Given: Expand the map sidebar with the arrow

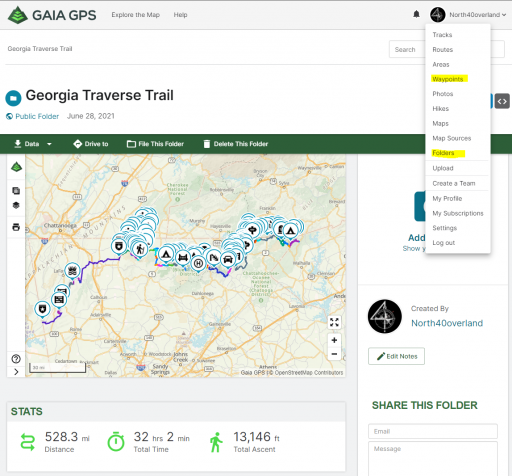Looking at the screenshot, I should (x=16, y=372).
